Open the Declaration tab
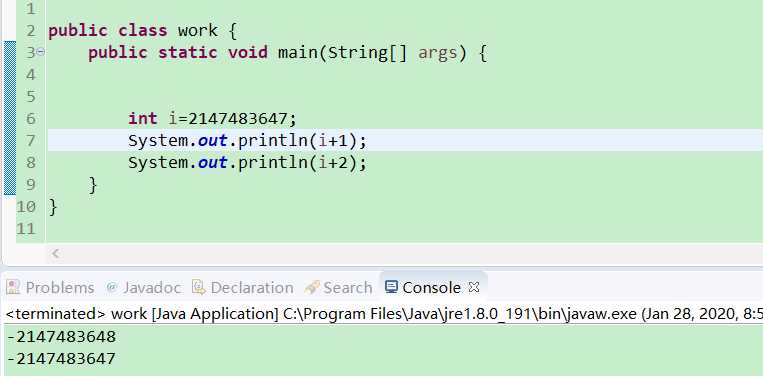This screenshot has height=376, width=763. click(x=243, y=287)
